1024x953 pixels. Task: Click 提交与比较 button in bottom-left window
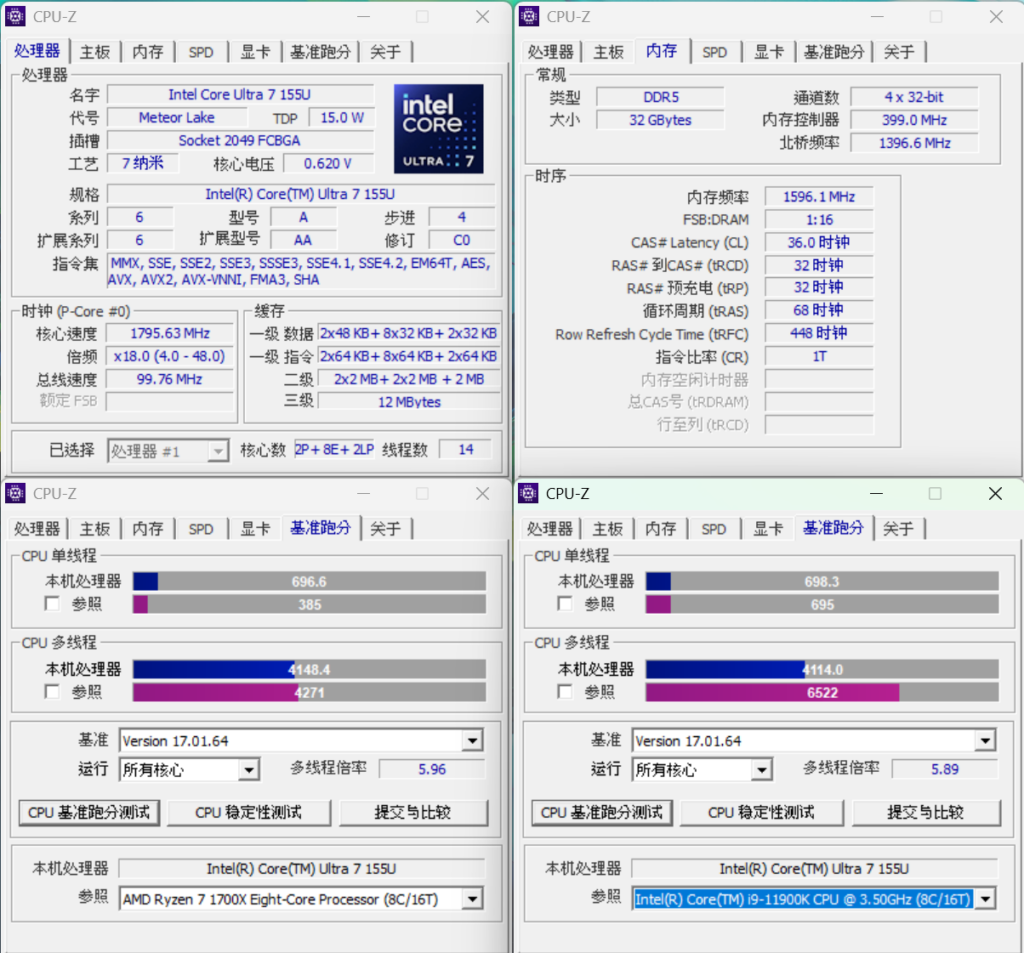point(413,813)
